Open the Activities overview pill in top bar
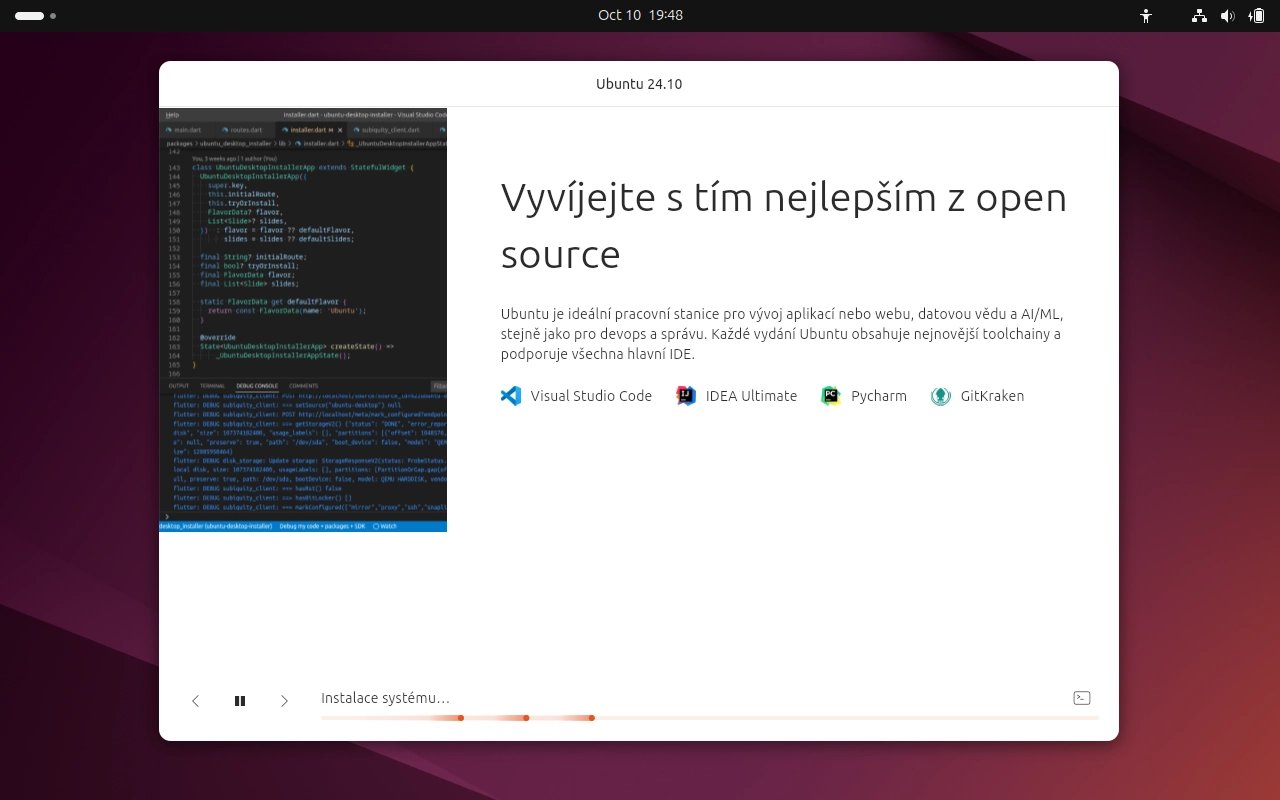 click(x=35, y=16)
